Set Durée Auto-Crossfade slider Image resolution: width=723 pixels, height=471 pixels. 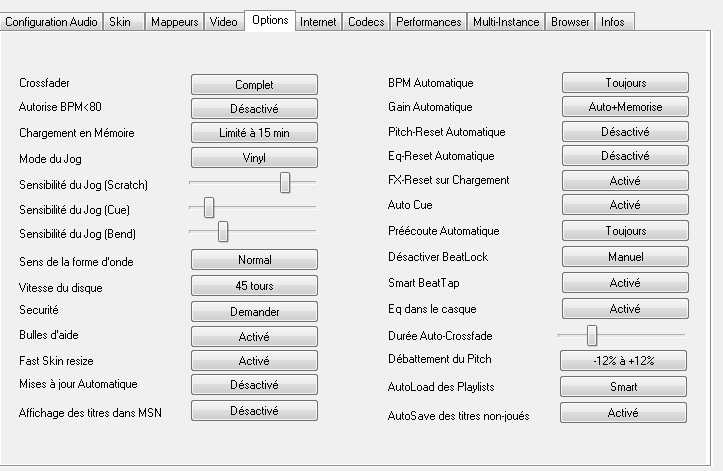592,335
